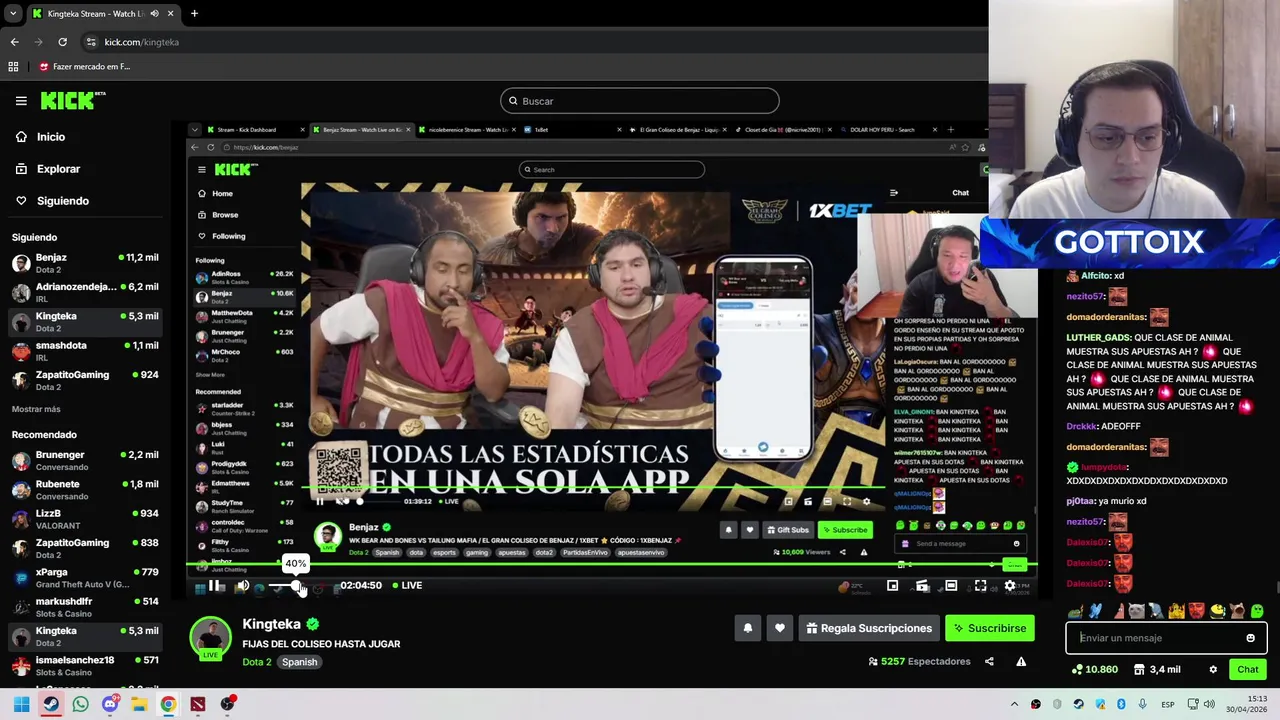Open Fazer mercado em F... bookmark
This screenshot has height=720, width=1280.
point(84,67)
